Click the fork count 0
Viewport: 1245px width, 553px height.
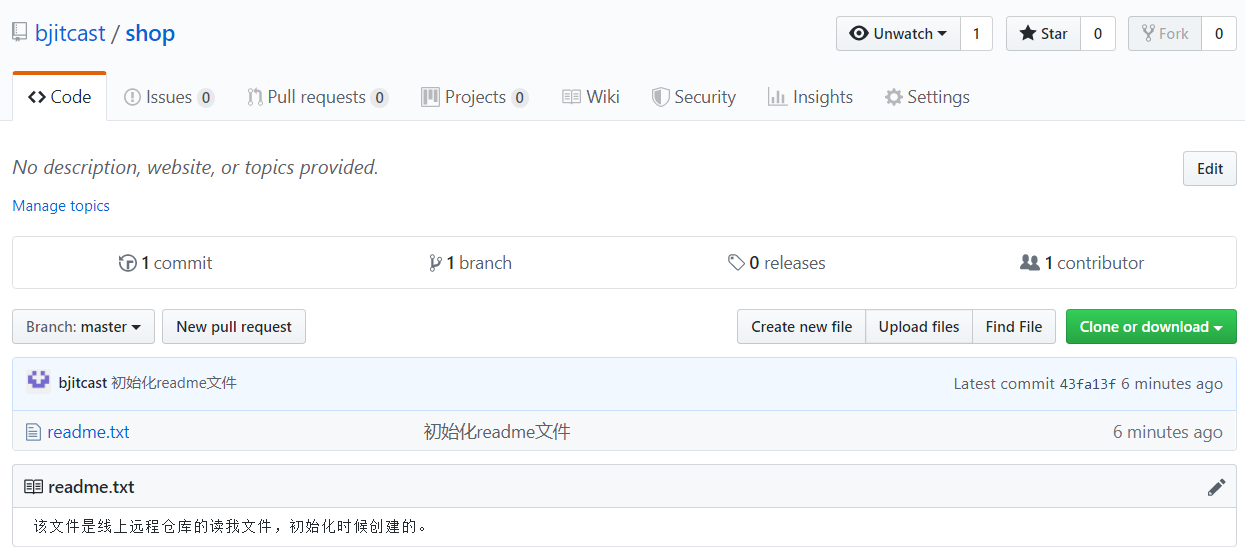[x=1218, y=33]
